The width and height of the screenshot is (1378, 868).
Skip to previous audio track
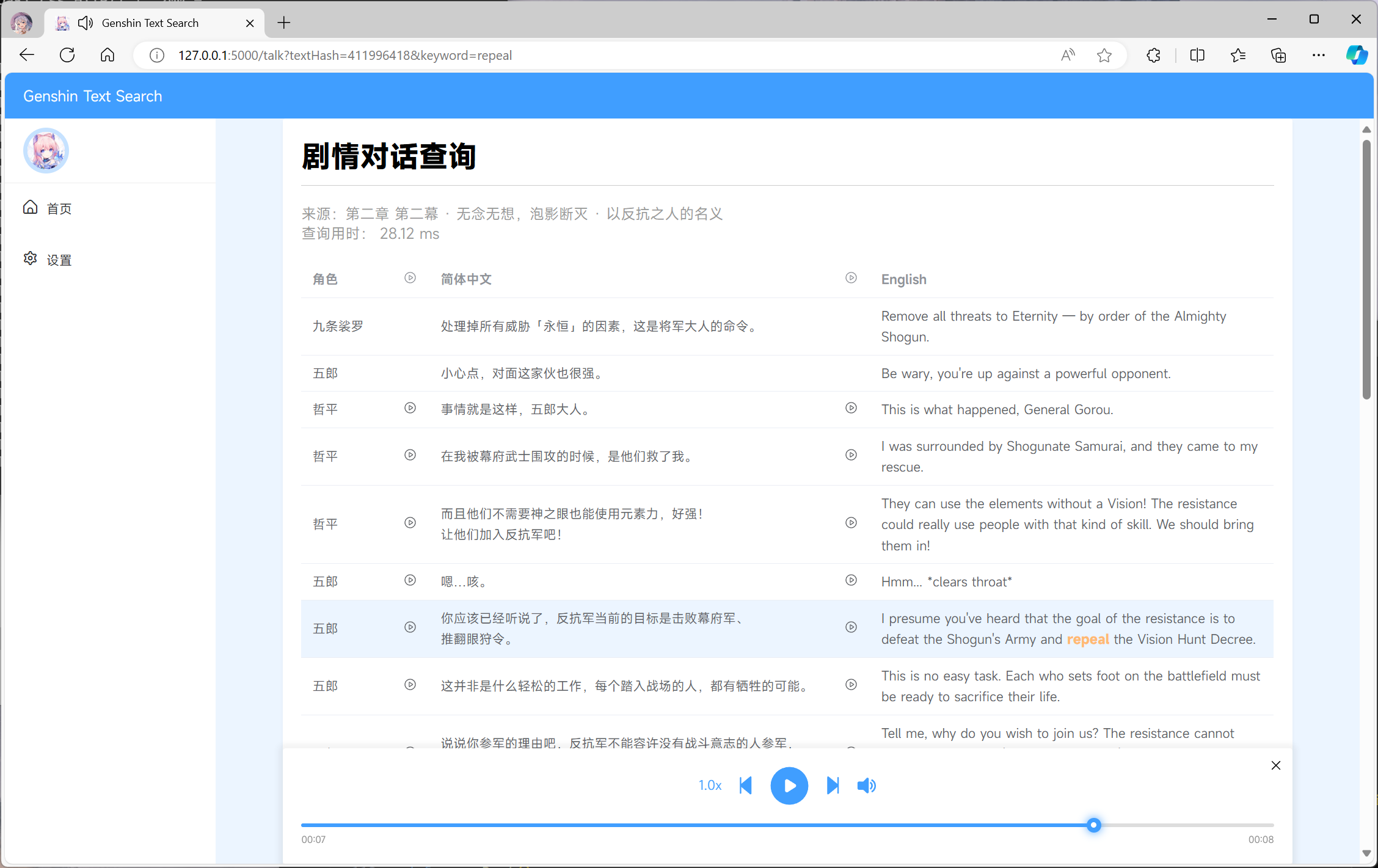tap(745, 786)
